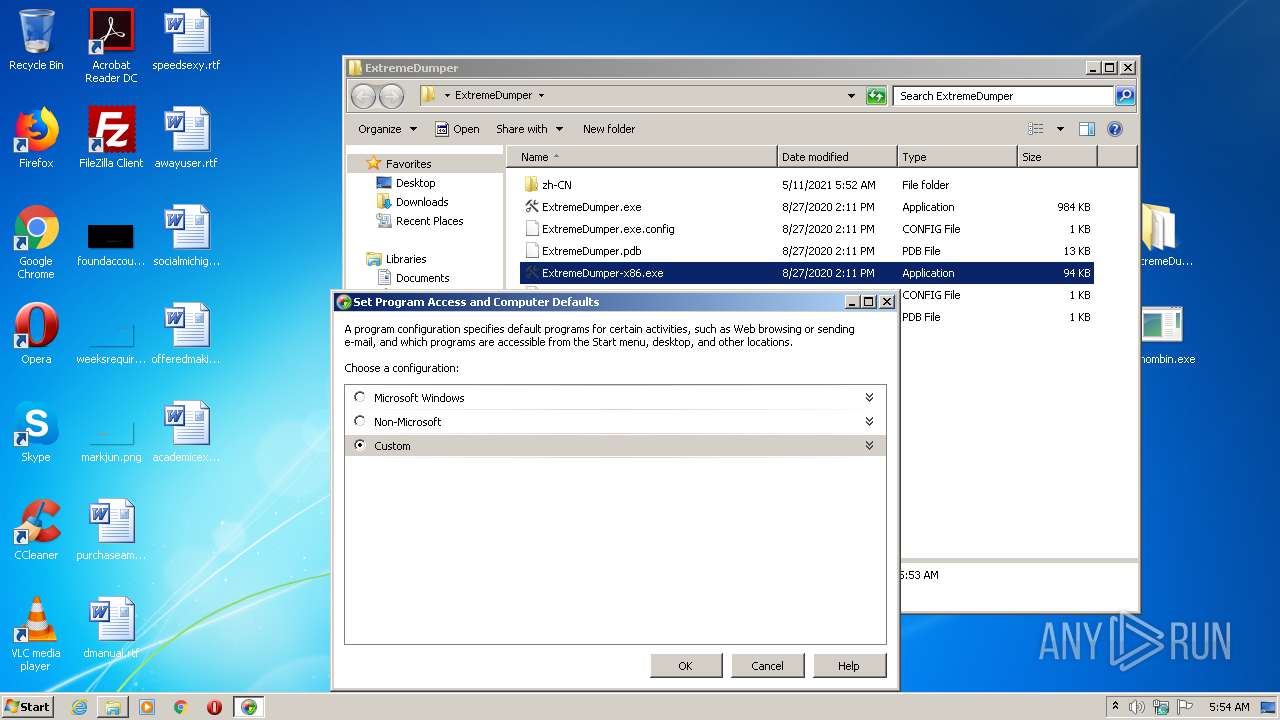Select Downloads in the Favorites tree

[421, 202]
